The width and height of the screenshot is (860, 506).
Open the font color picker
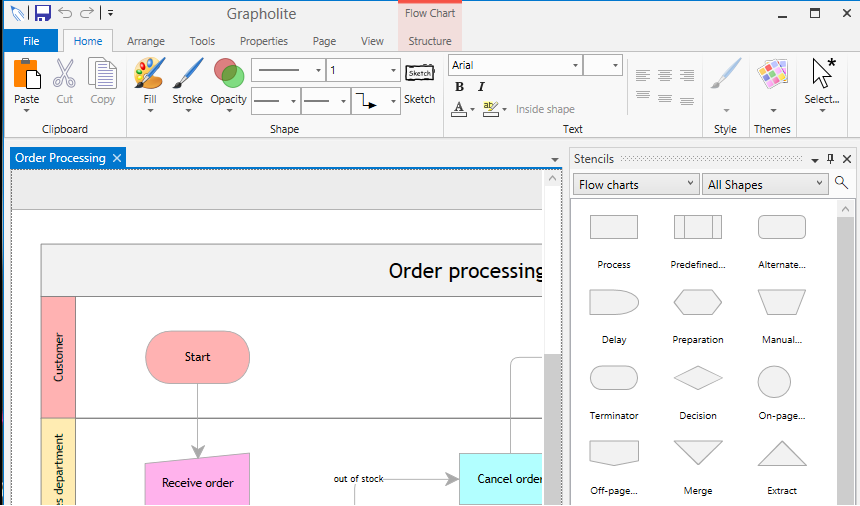[459, 109]
